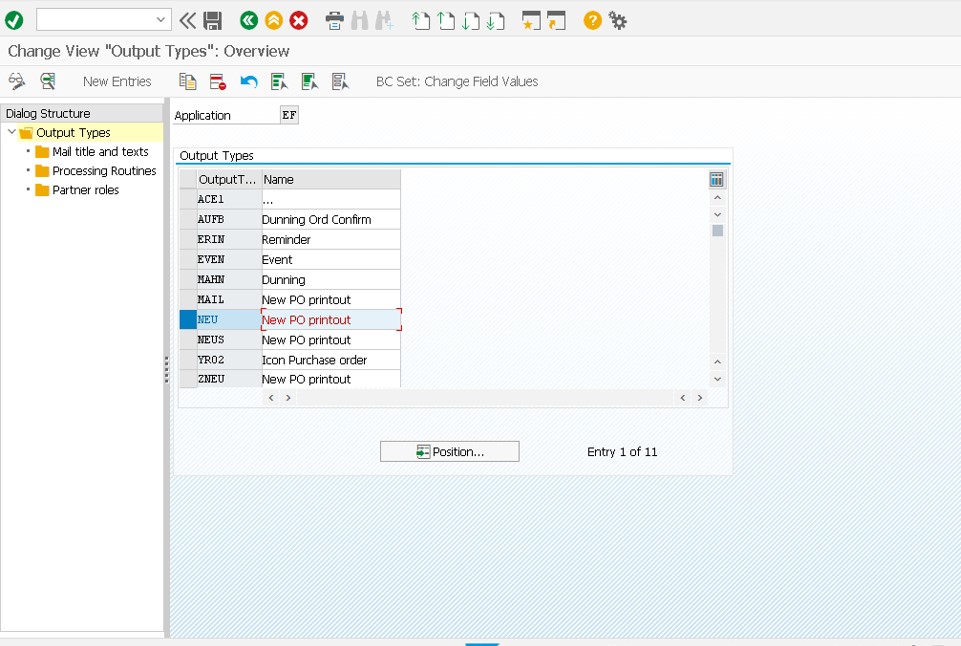The height and width of the screenshot is (646, 961).
Task: Open Mail title and texts folder
Action: [x=100, y=151]
